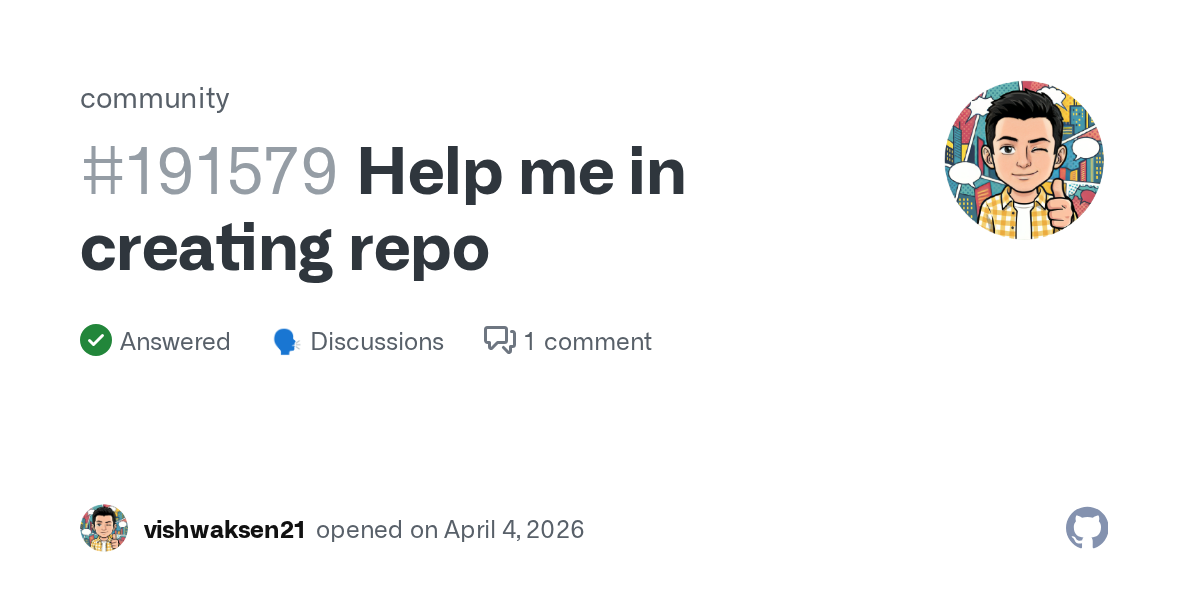Click "creating repo" on the title's second line
1200x600 pixels.
point(285,248)
